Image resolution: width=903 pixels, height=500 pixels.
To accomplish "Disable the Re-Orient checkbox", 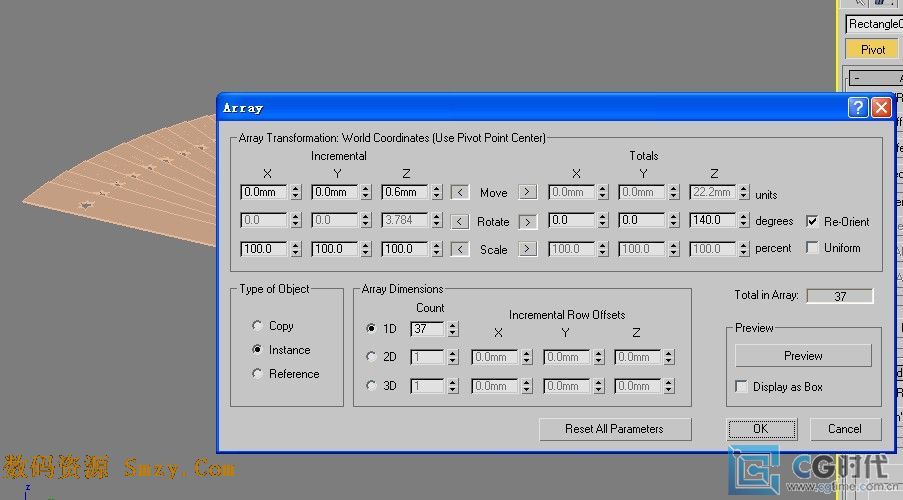I will coord(812,221).
